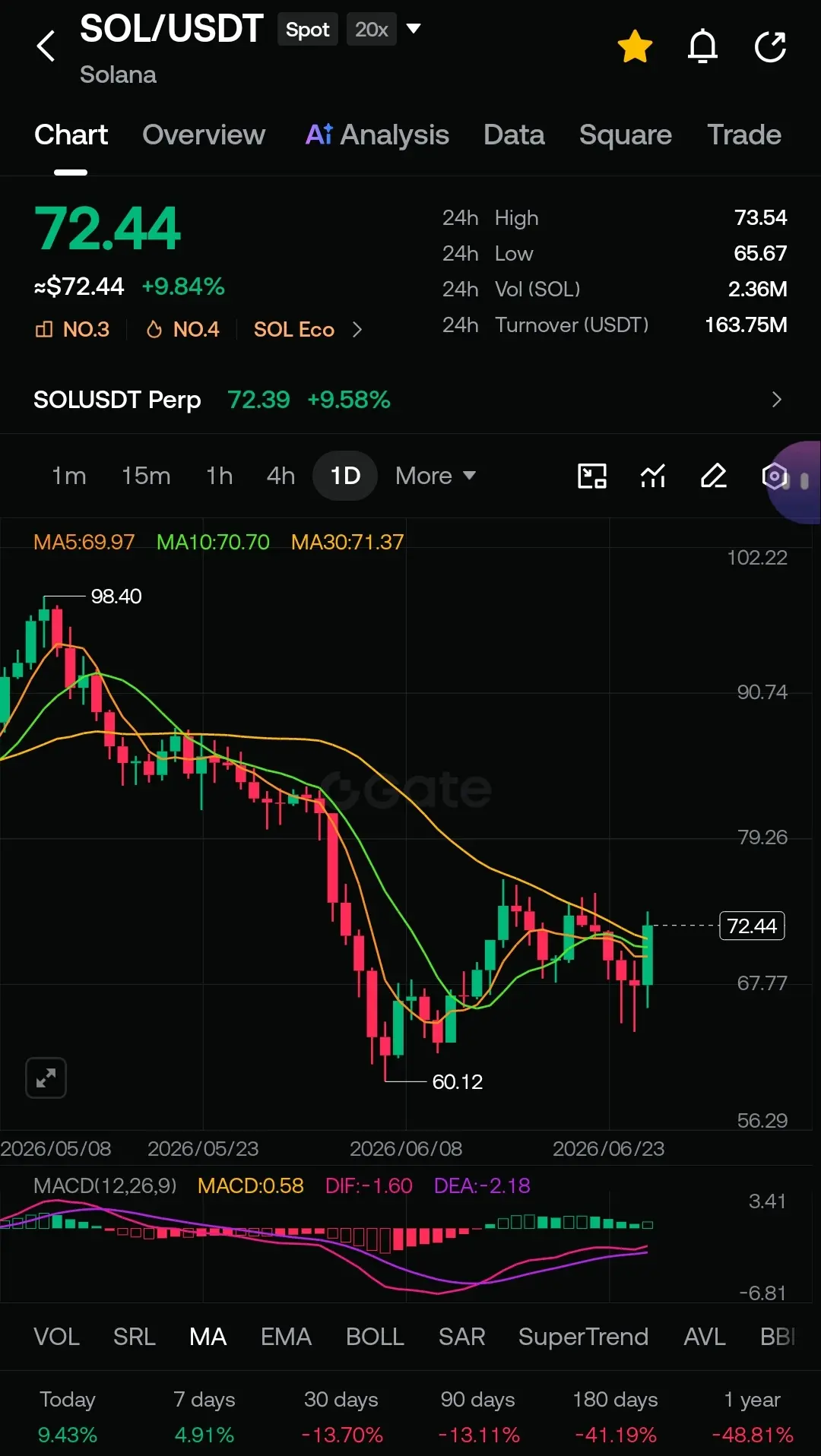
Task: Open SOLUSDT Perp contract row
Action: point(410,400)
